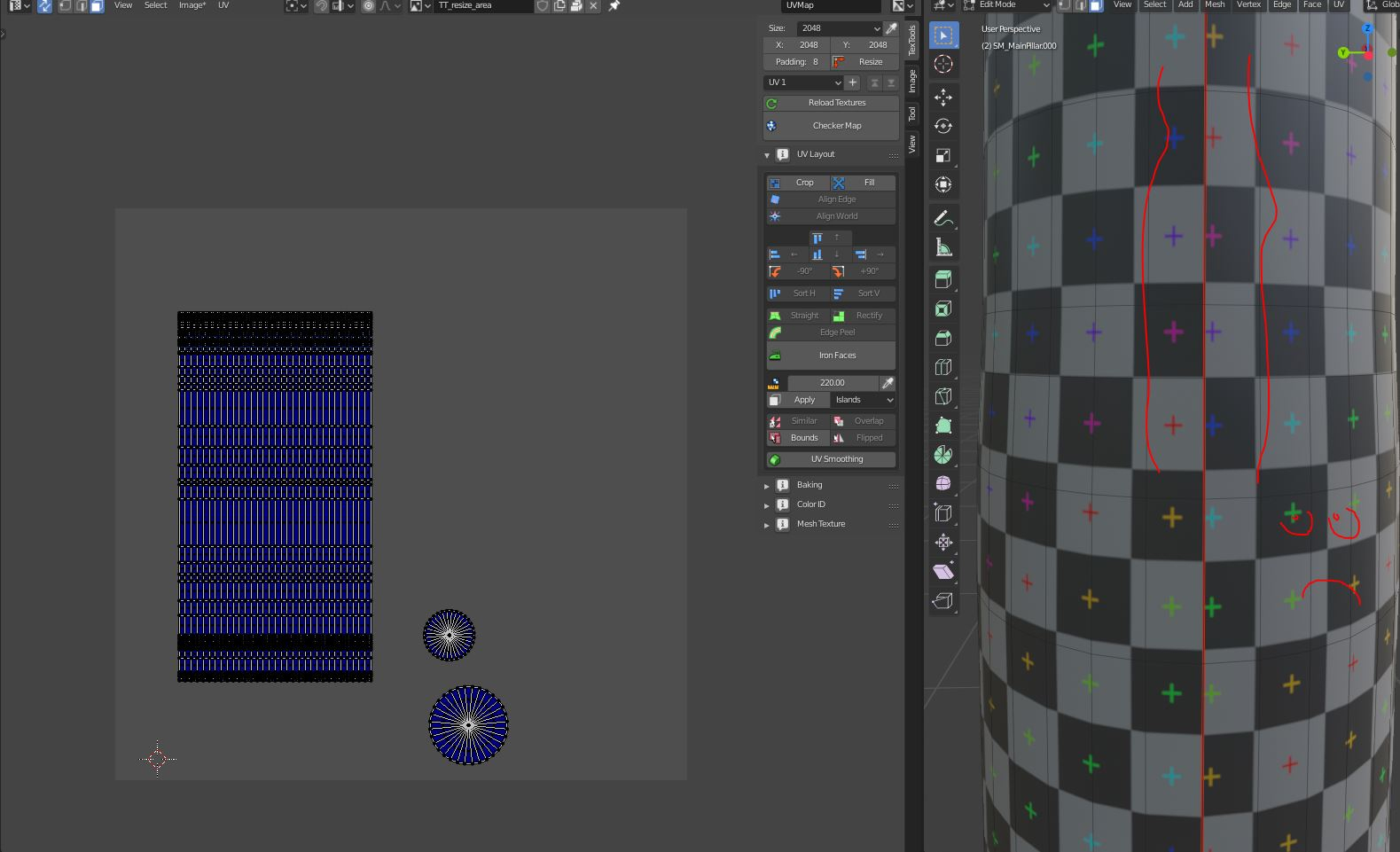Open the Size 2048 dropdown

(x=839, y=28)
